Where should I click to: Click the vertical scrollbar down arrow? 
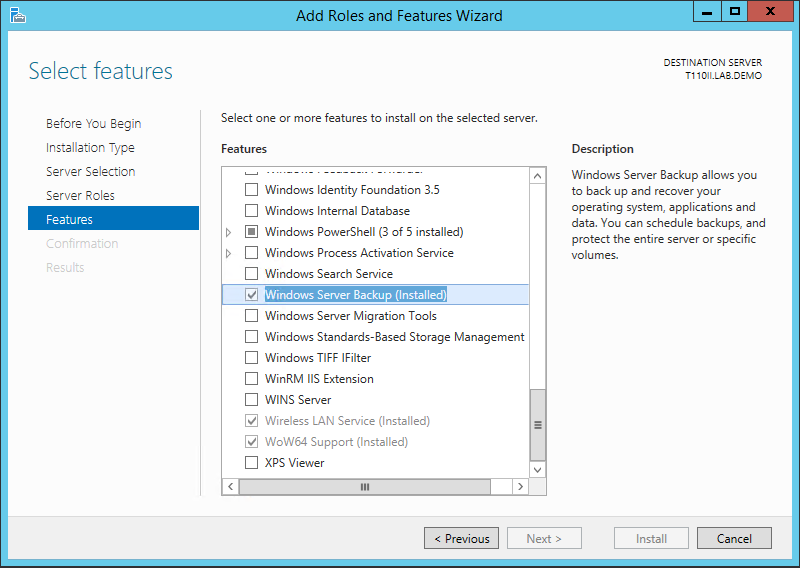[x=538, y=469]
